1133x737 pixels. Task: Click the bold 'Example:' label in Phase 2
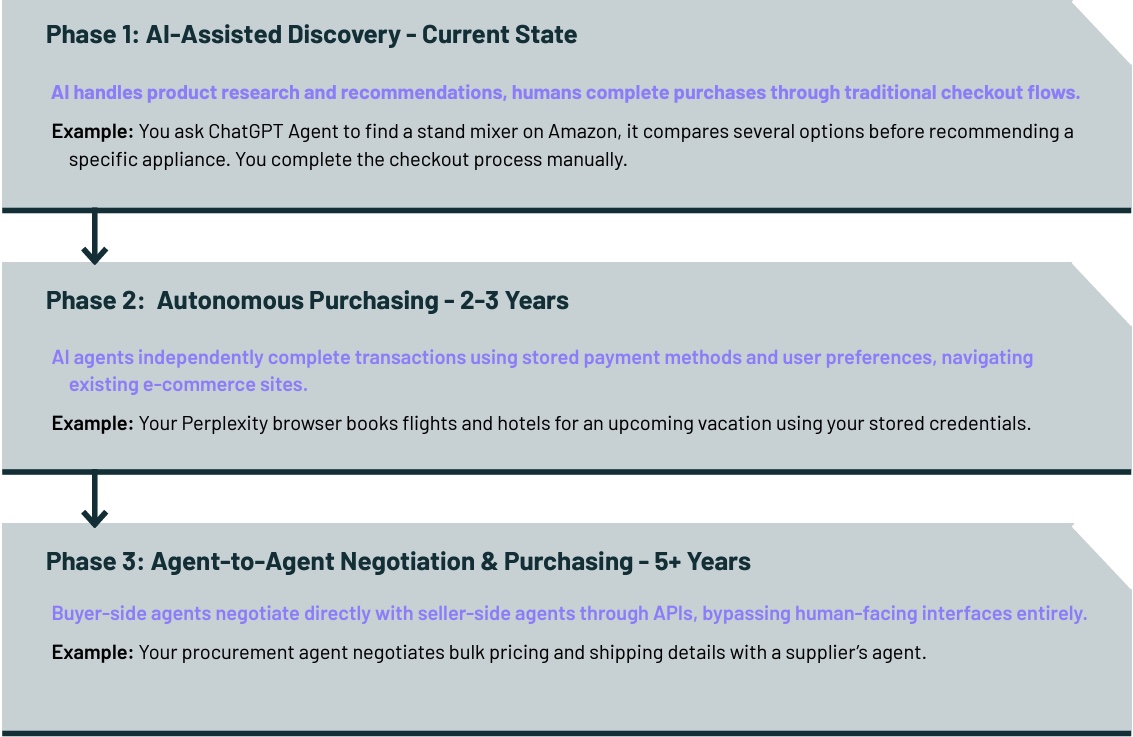pos(92,423)
